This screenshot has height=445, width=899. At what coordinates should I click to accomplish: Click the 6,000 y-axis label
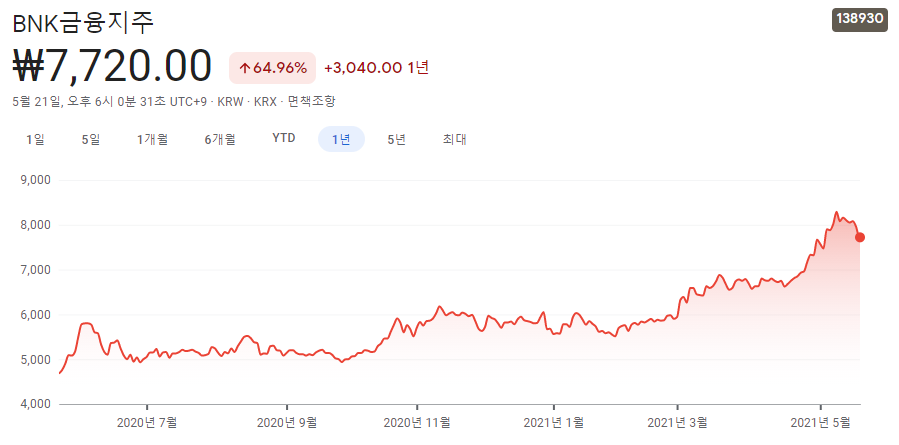pos(38,315)
